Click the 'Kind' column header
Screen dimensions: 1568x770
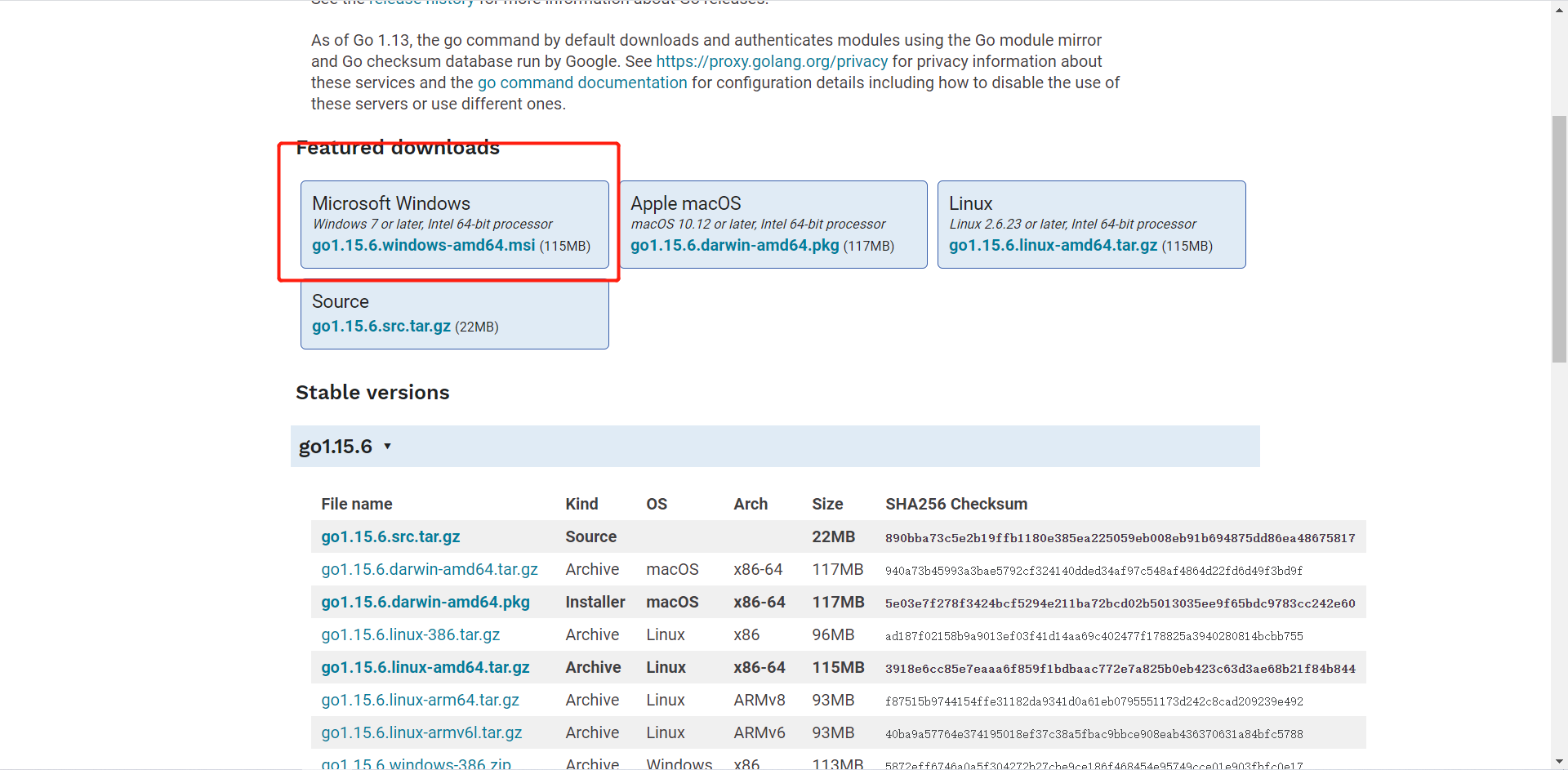tap(581, 504)
